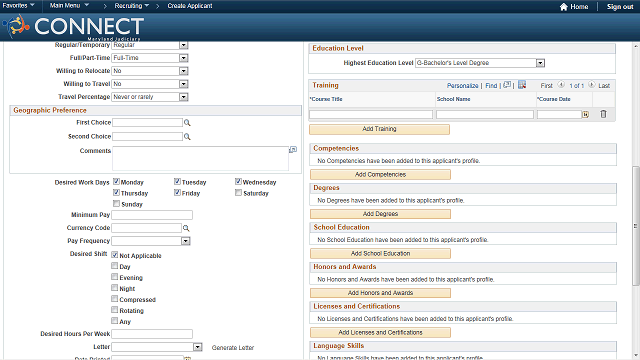Screen dimensions: 640x360
Task: Open Favorites menu
Action: tap(18, 5)
